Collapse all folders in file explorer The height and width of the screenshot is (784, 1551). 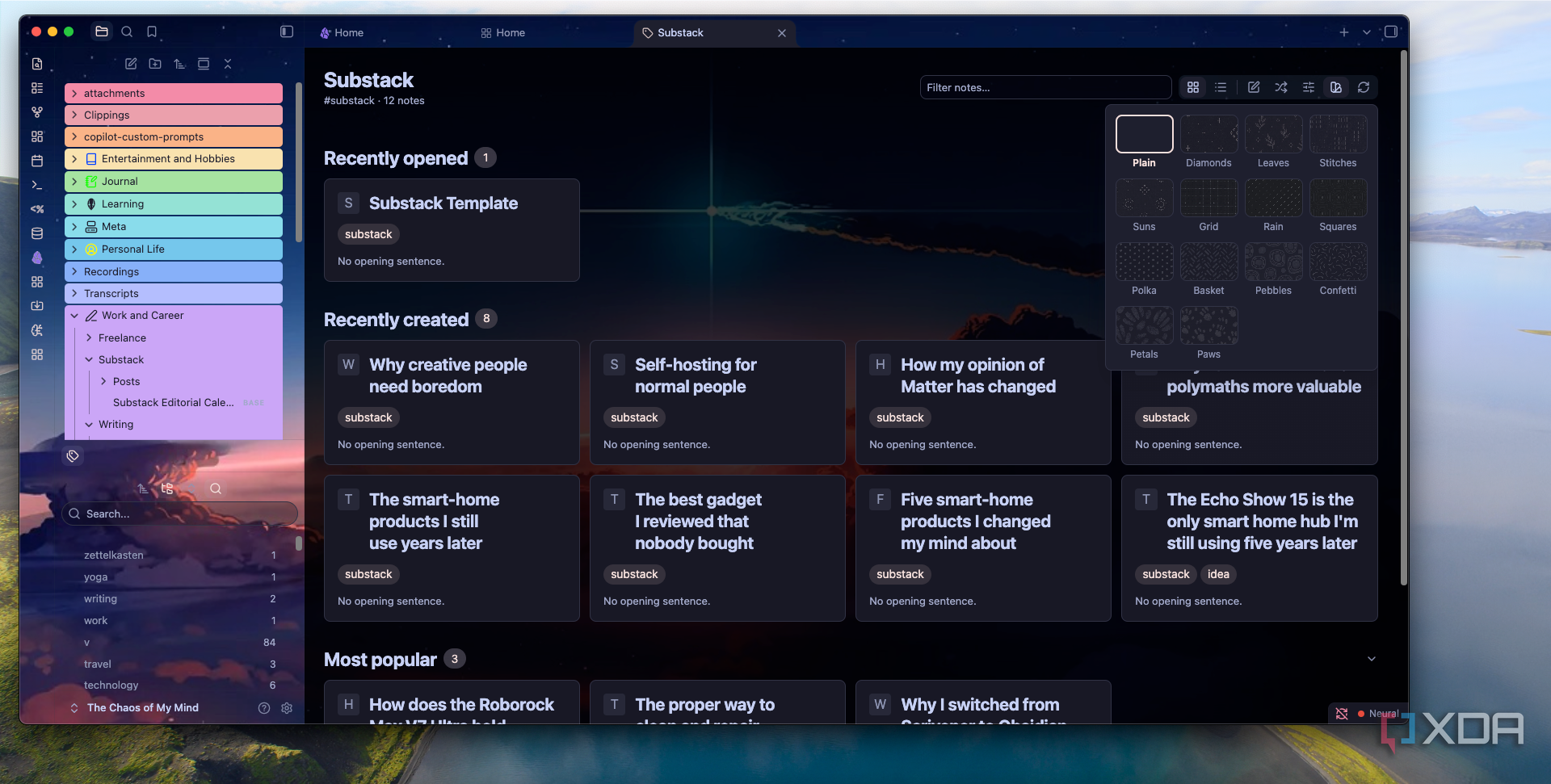point(228,64)
